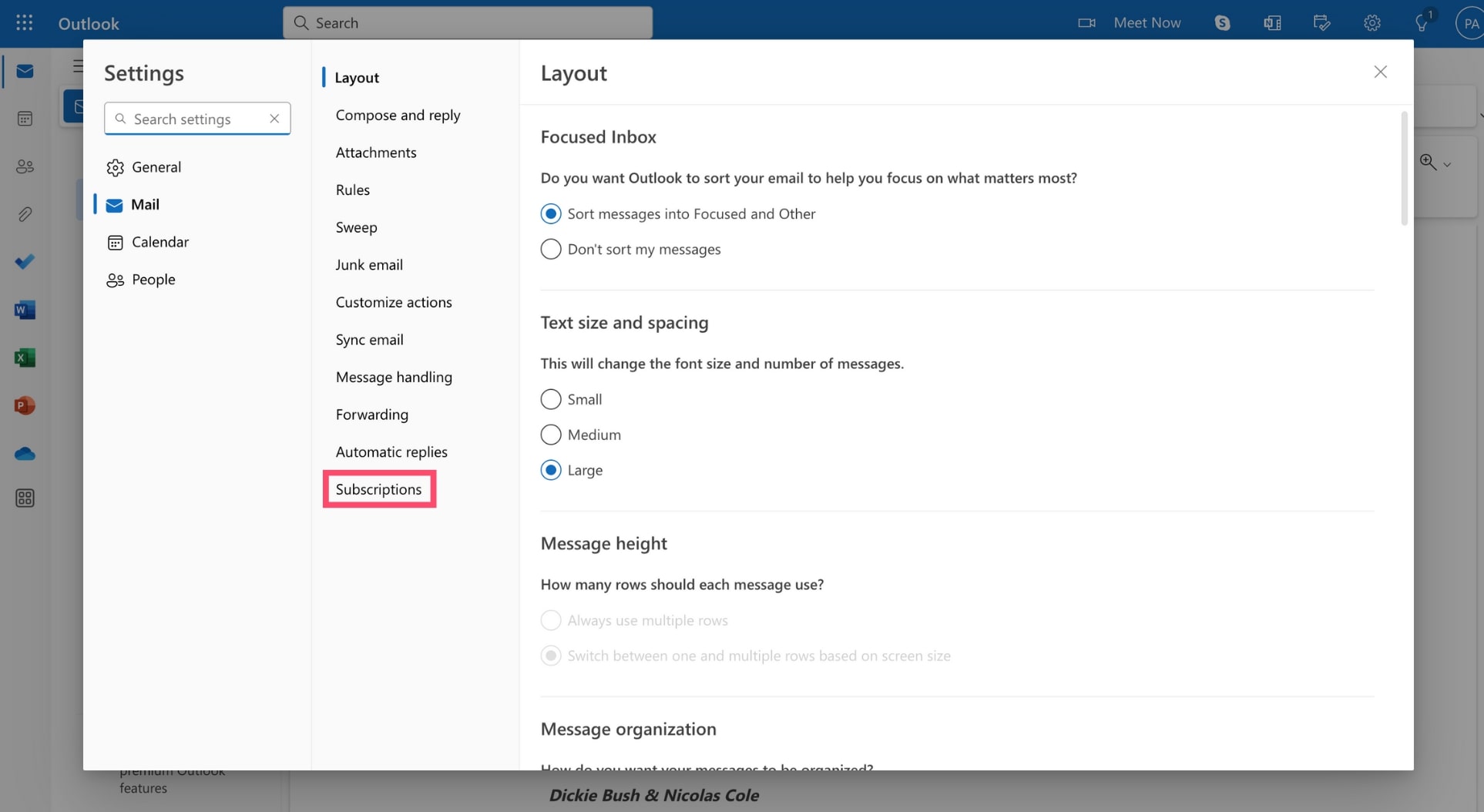Click the Meet Now video camera icon
Viewport: 1484px width, 812px height.
1086,23
